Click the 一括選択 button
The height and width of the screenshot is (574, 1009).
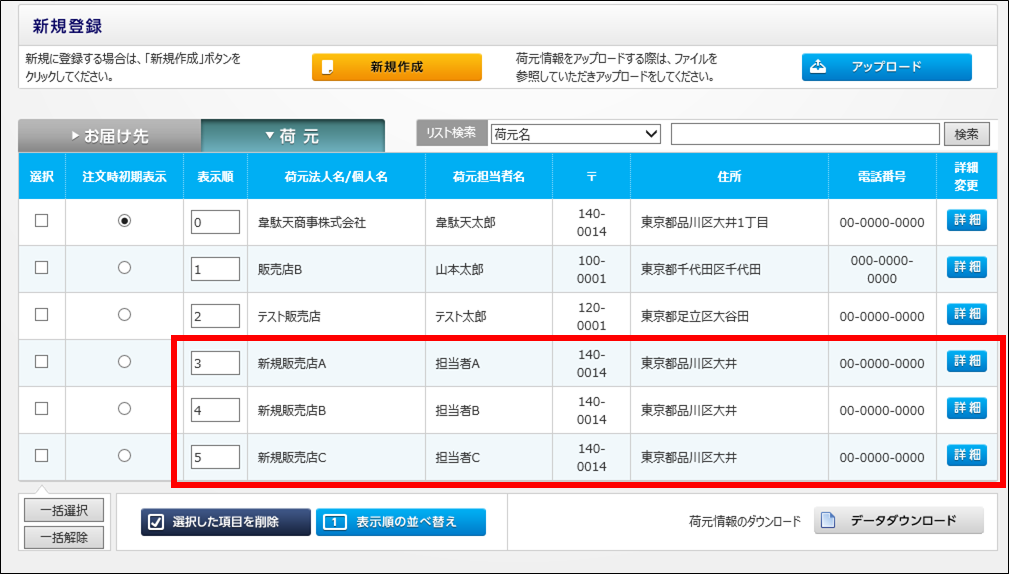(x=64, y=510)
